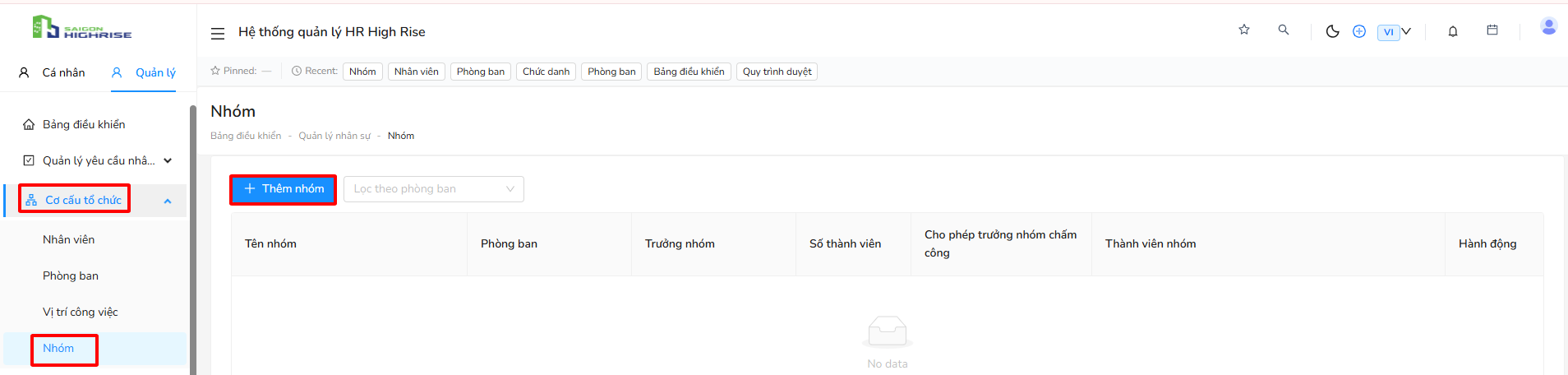Select the 'Quản lý' tab
Image resolution: width=1568 pixels, height=375 pixels.
point(144,72)
